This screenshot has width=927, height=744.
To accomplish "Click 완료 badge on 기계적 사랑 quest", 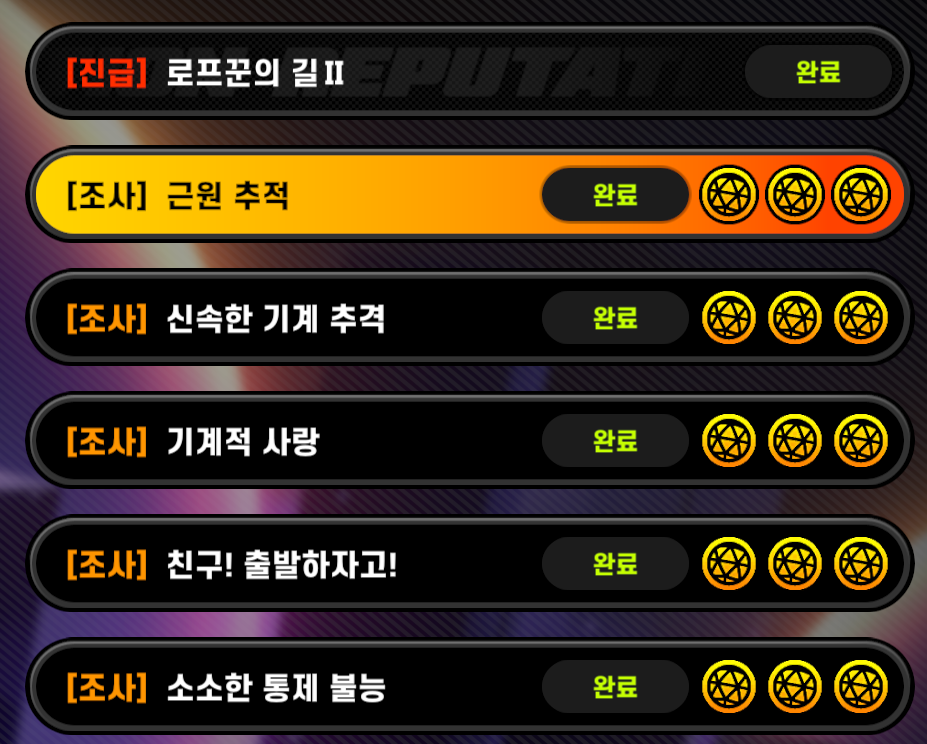I will [615, 441].
